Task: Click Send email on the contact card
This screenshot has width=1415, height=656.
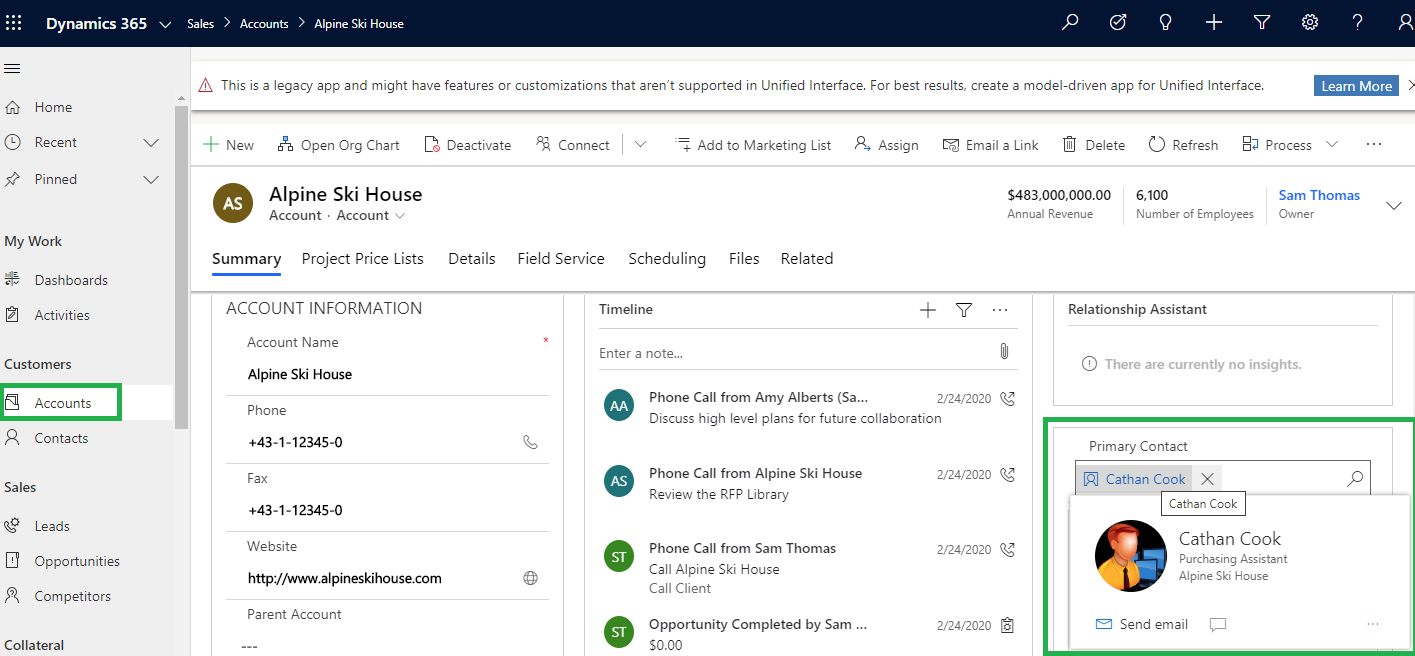Action: point(1142,624)
